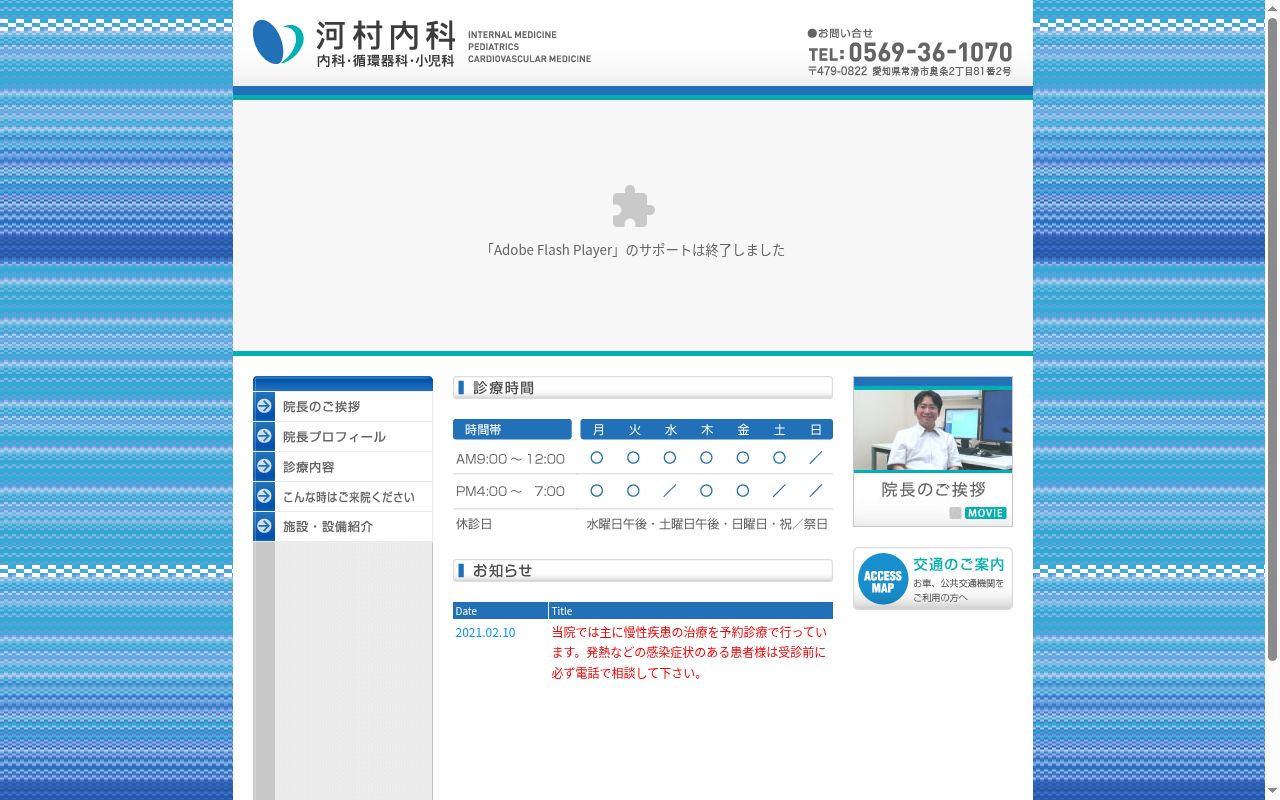Click the arrow icon beside 診療内容
The width and height of the screenshot is (1280, 800).
(x=264, y=466)
